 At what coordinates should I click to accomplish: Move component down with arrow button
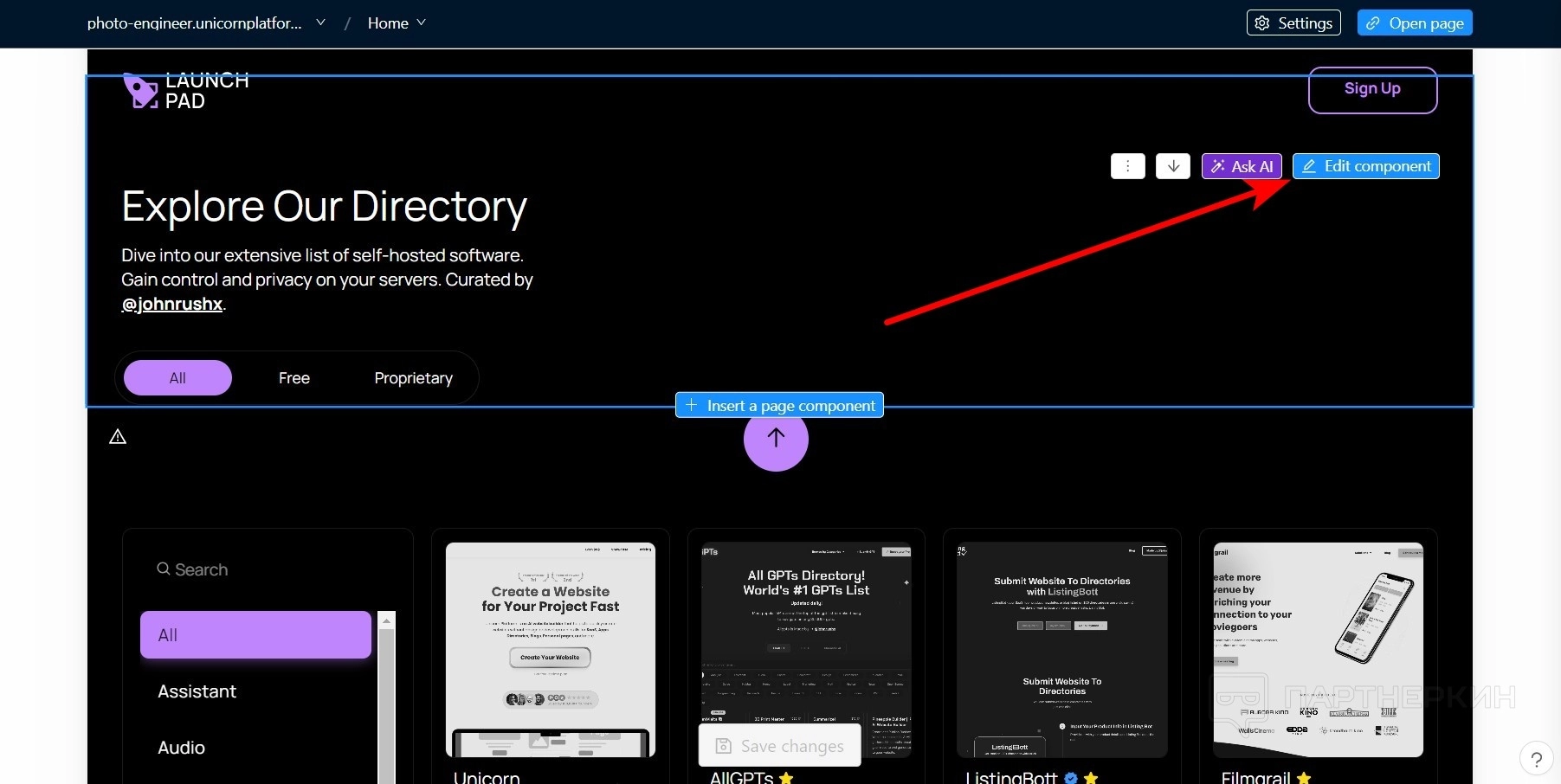click(1173, 166)
